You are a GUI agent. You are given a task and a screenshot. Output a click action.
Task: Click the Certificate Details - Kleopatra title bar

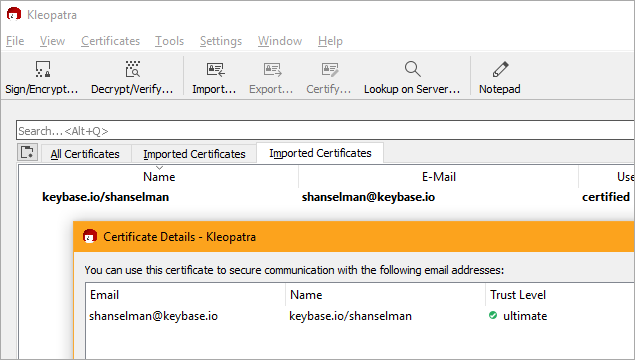click(354, 236)
